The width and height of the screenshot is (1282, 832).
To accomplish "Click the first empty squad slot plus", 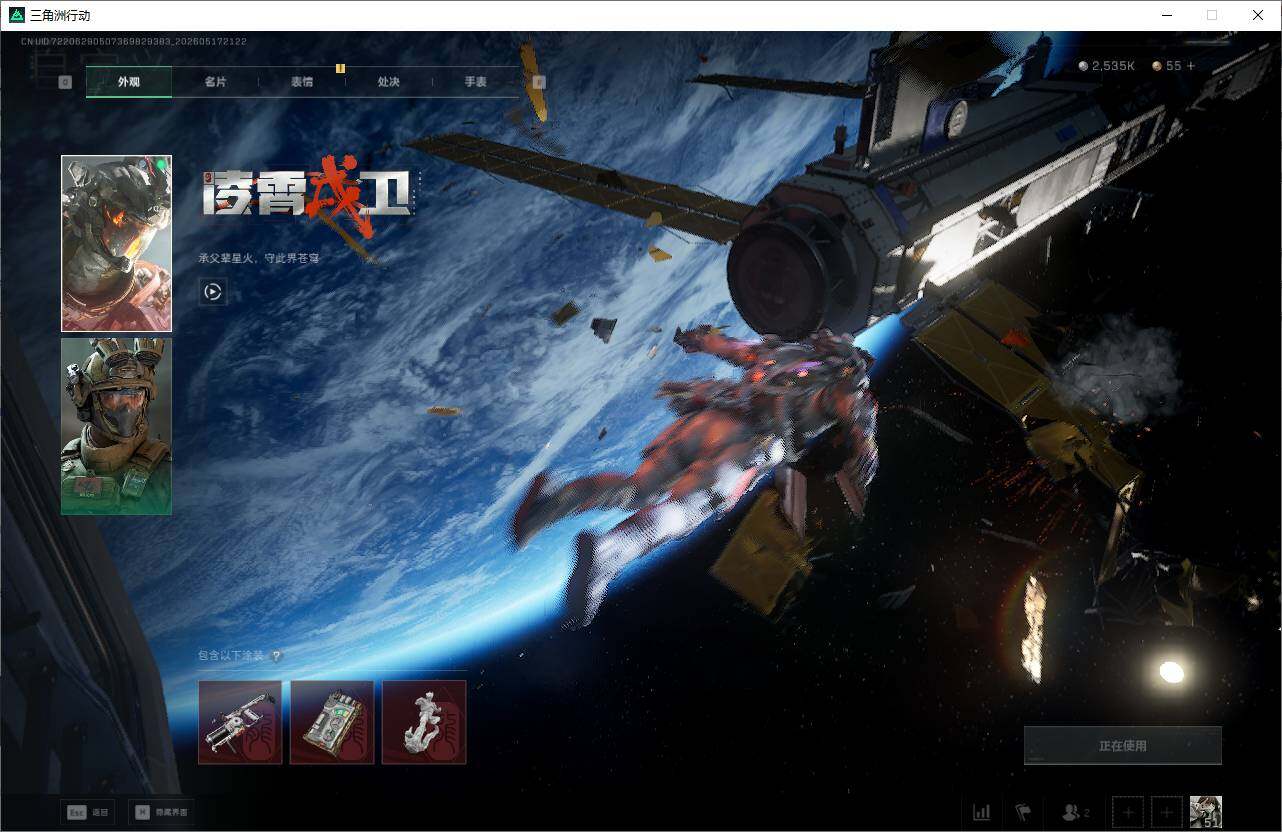I will [1128, 812].
